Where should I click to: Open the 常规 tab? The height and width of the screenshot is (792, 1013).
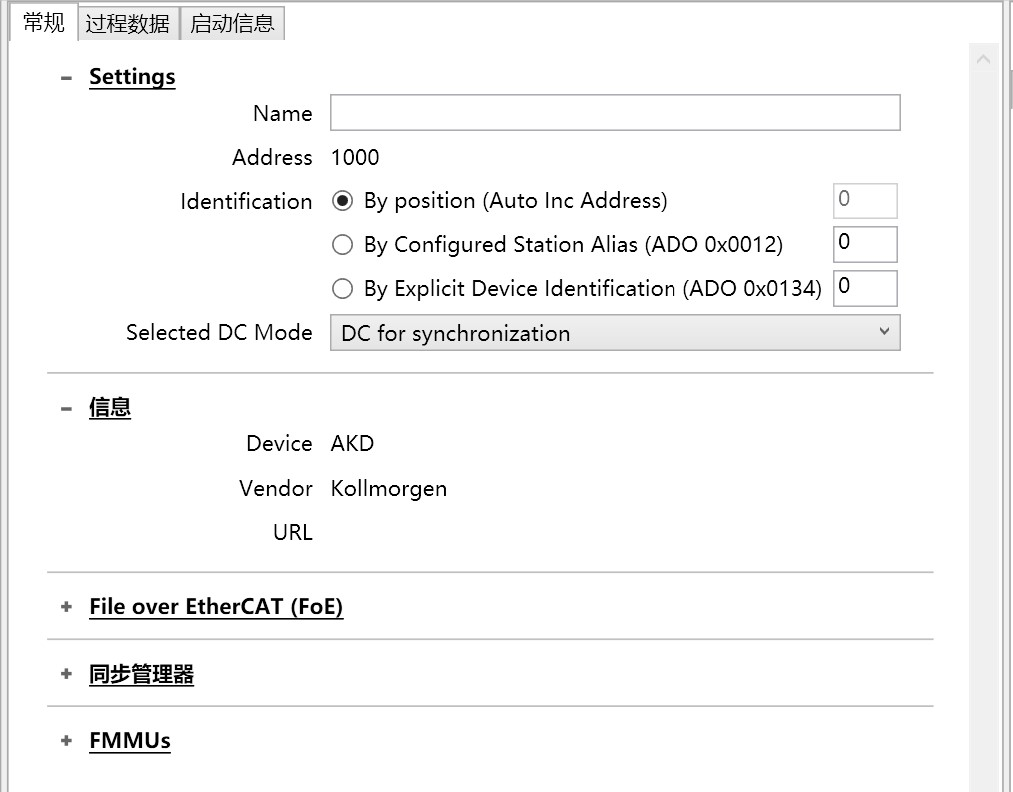[x=44, y=23]
